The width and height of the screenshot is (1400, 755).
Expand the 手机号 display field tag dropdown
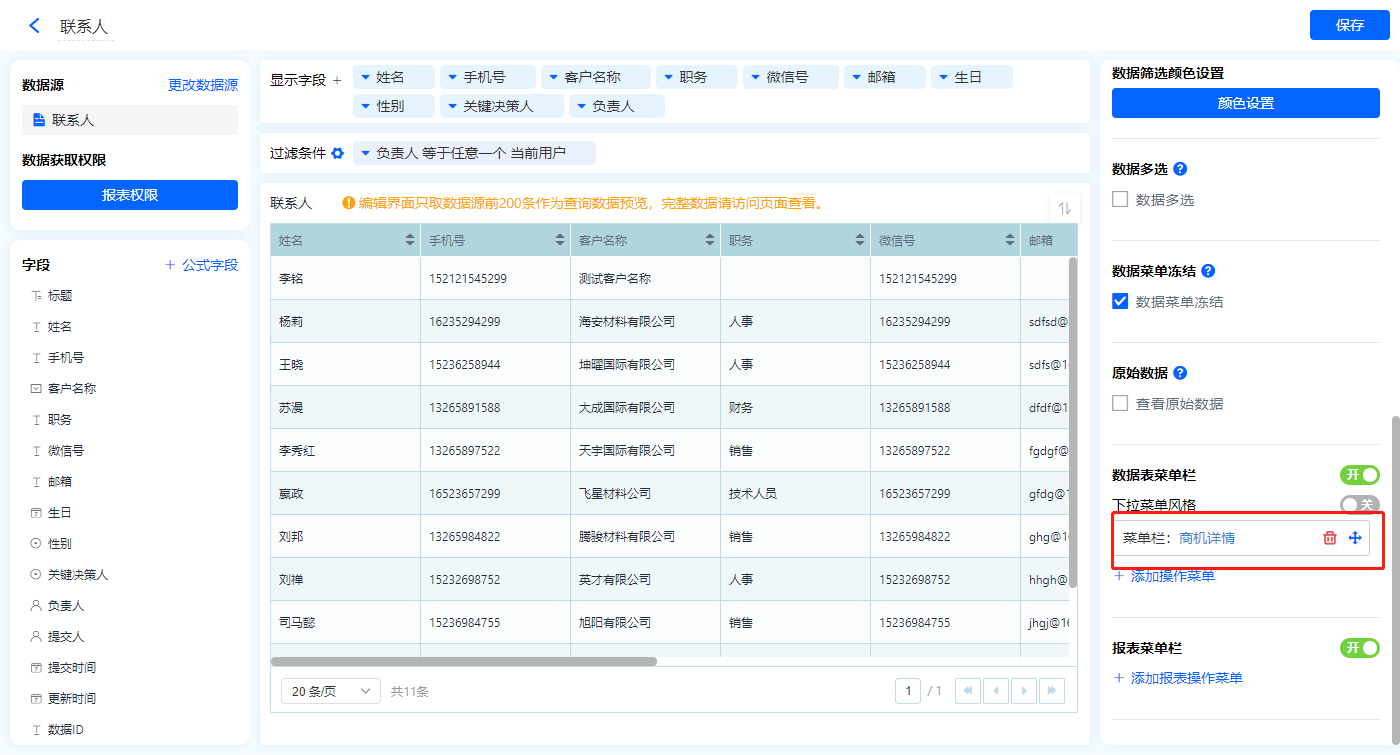point(452,77)
